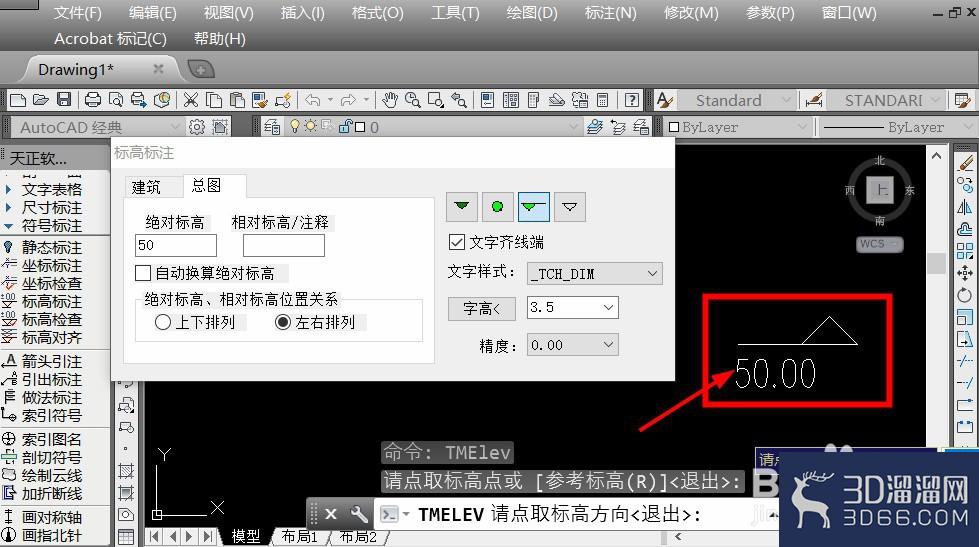Switch to 建筑 tab in dialog
This screenshot has height=547, width=979.
point(146,187)
